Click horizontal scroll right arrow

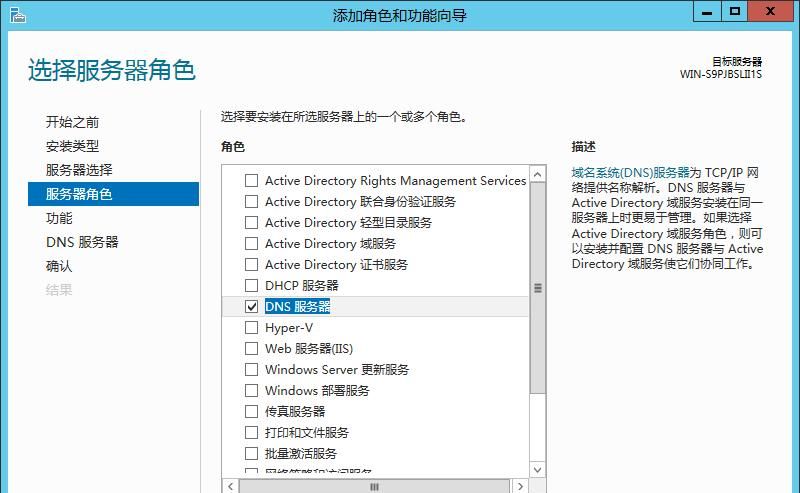520,486
